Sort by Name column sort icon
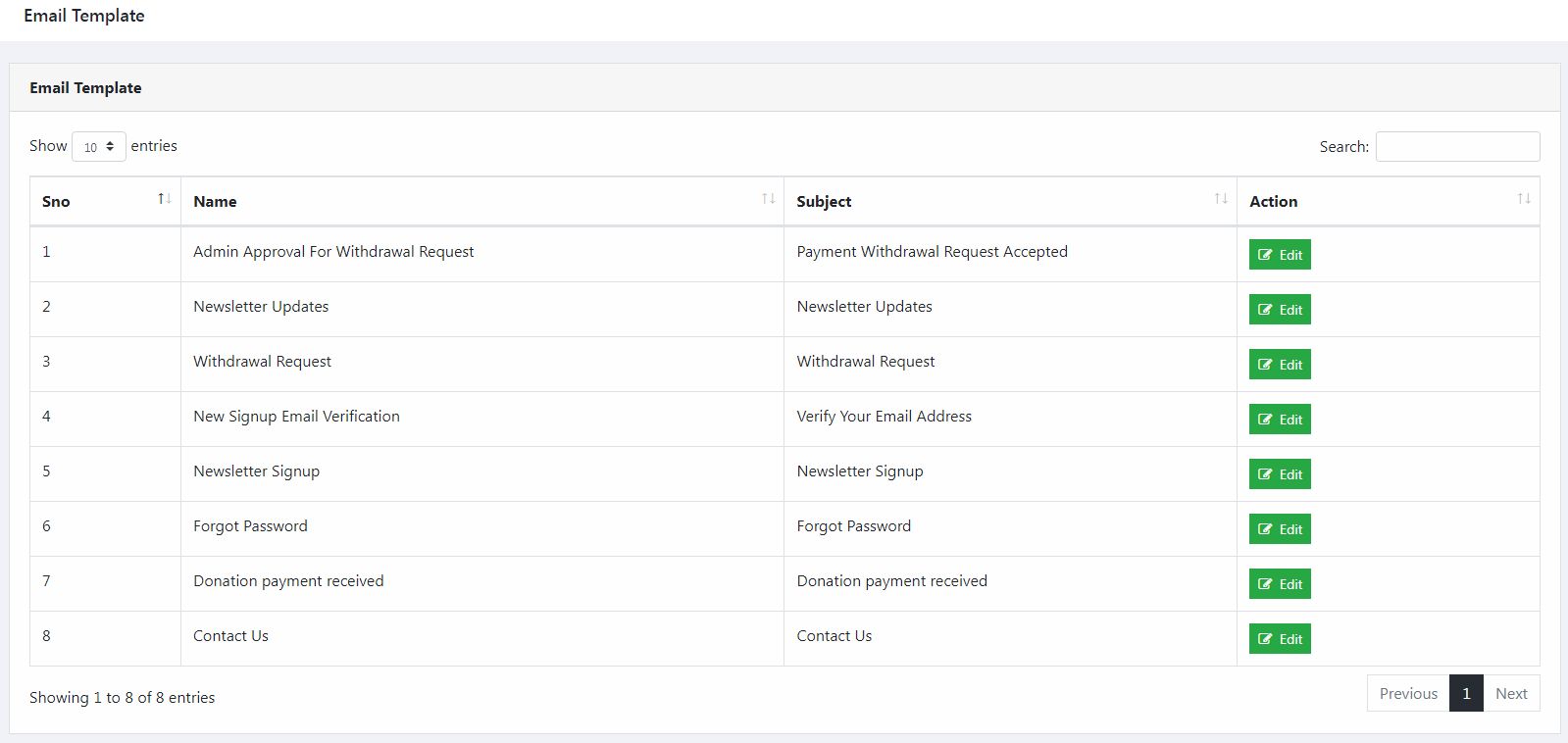Screen dimensions: 1568x743 click(x=769, y=199)
